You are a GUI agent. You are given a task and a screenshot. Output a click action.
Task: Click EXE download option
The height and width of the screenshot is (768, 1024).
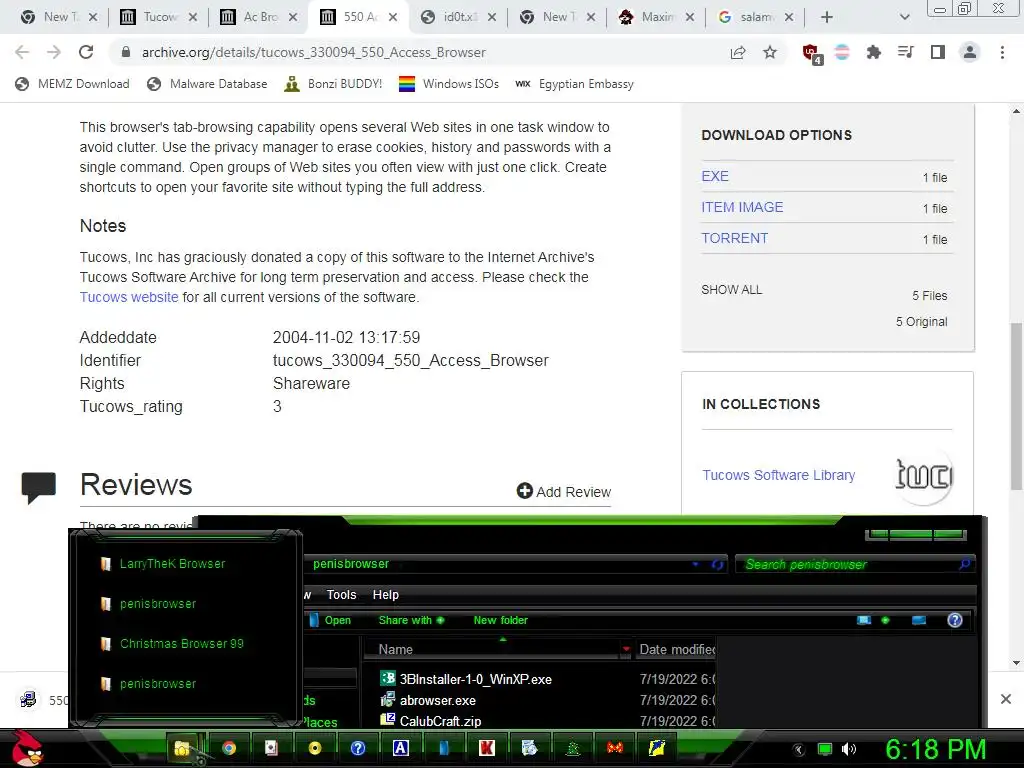point(715,176)
